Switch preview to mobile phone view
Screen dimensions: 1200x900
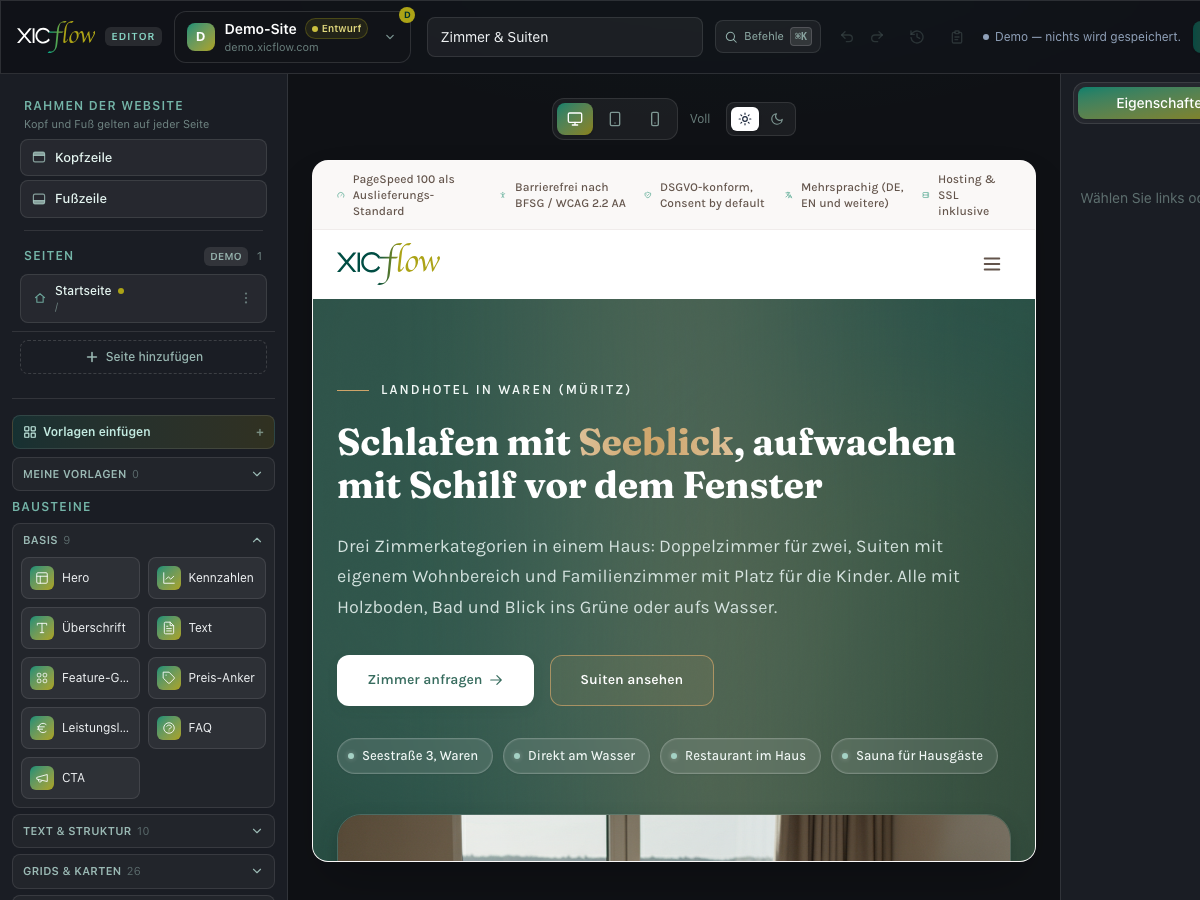click(655, 119)
